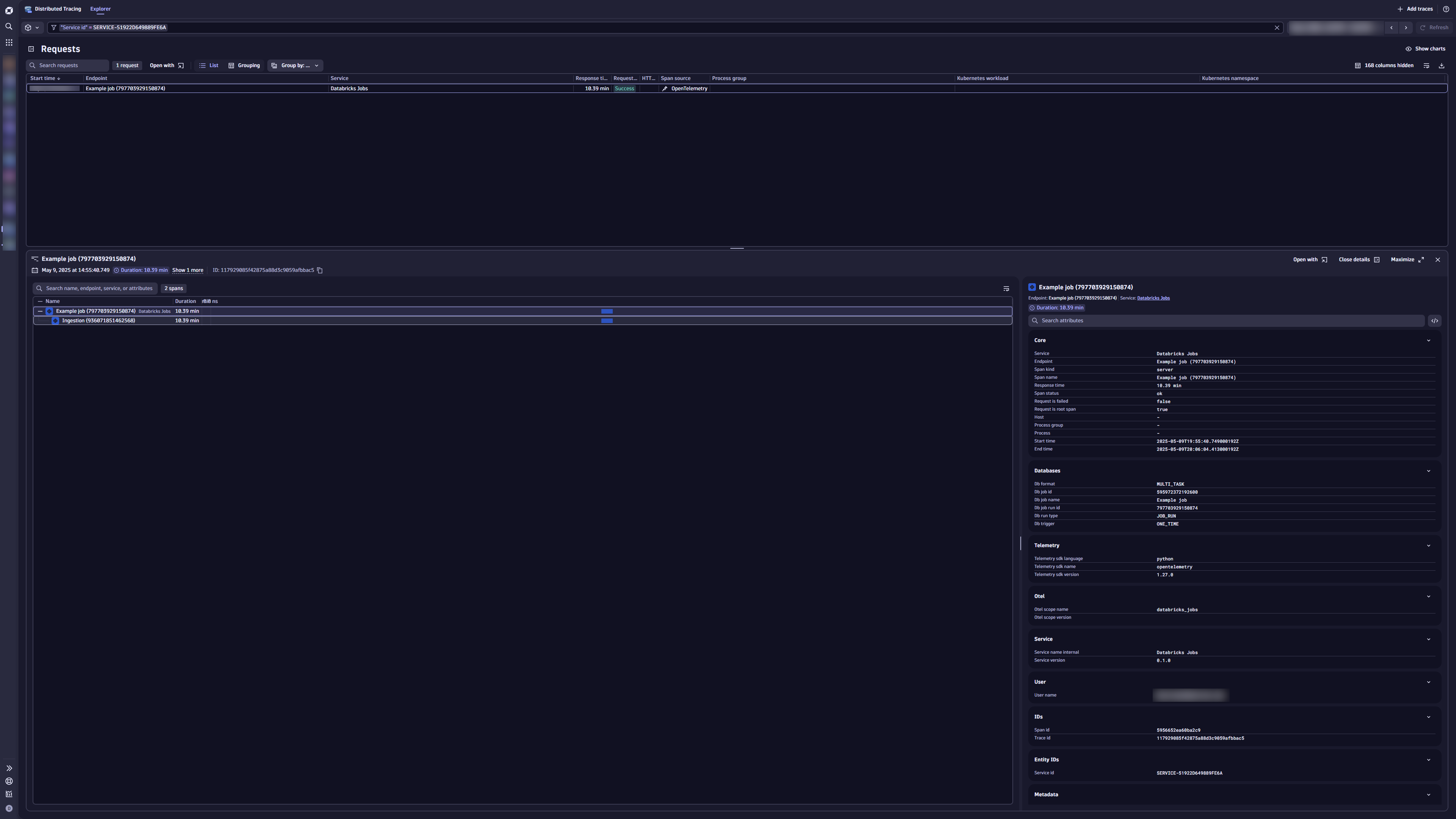Show charts via the eye toggle
The height and width of the screenshot is (819, 1456).
1425,49
